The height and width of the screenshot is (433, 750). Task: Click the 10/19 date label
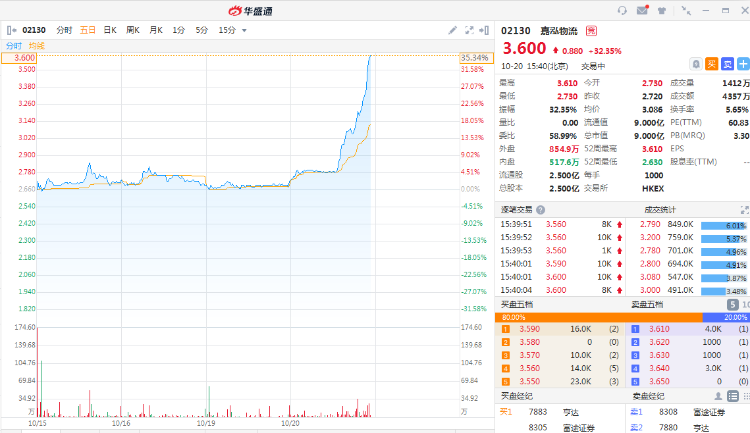206,423
